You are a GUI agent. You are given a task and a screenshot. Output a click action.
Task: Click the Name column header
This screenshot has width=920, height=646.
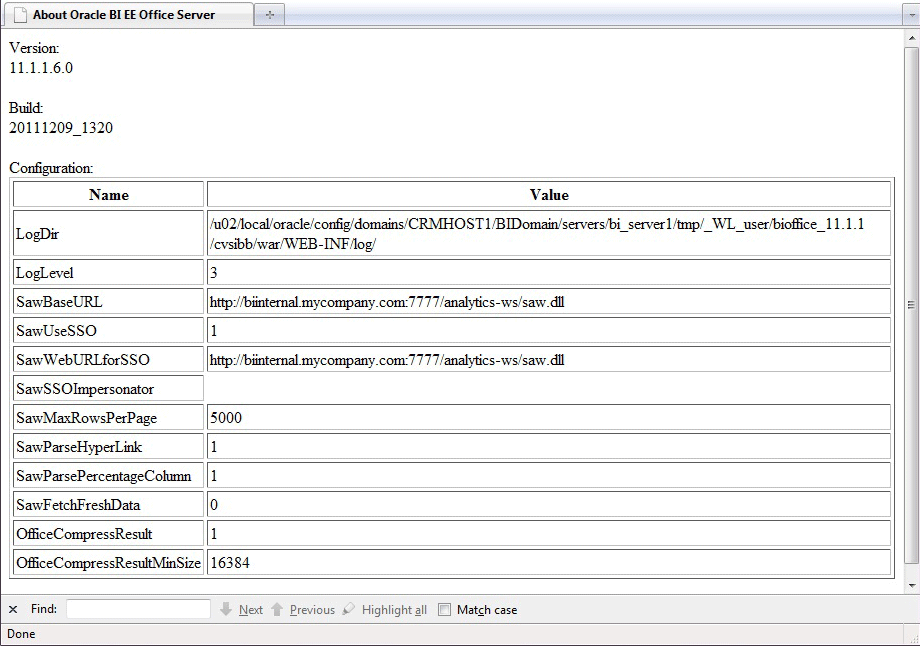109,194
